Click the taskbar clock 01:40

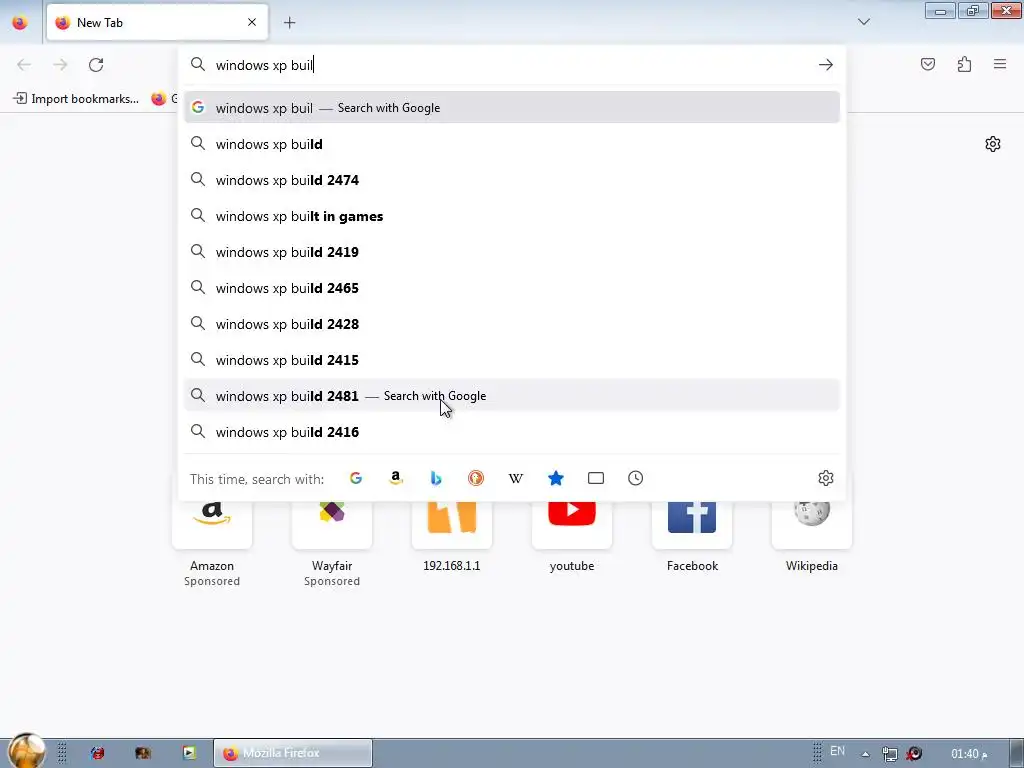pos(968,754)
